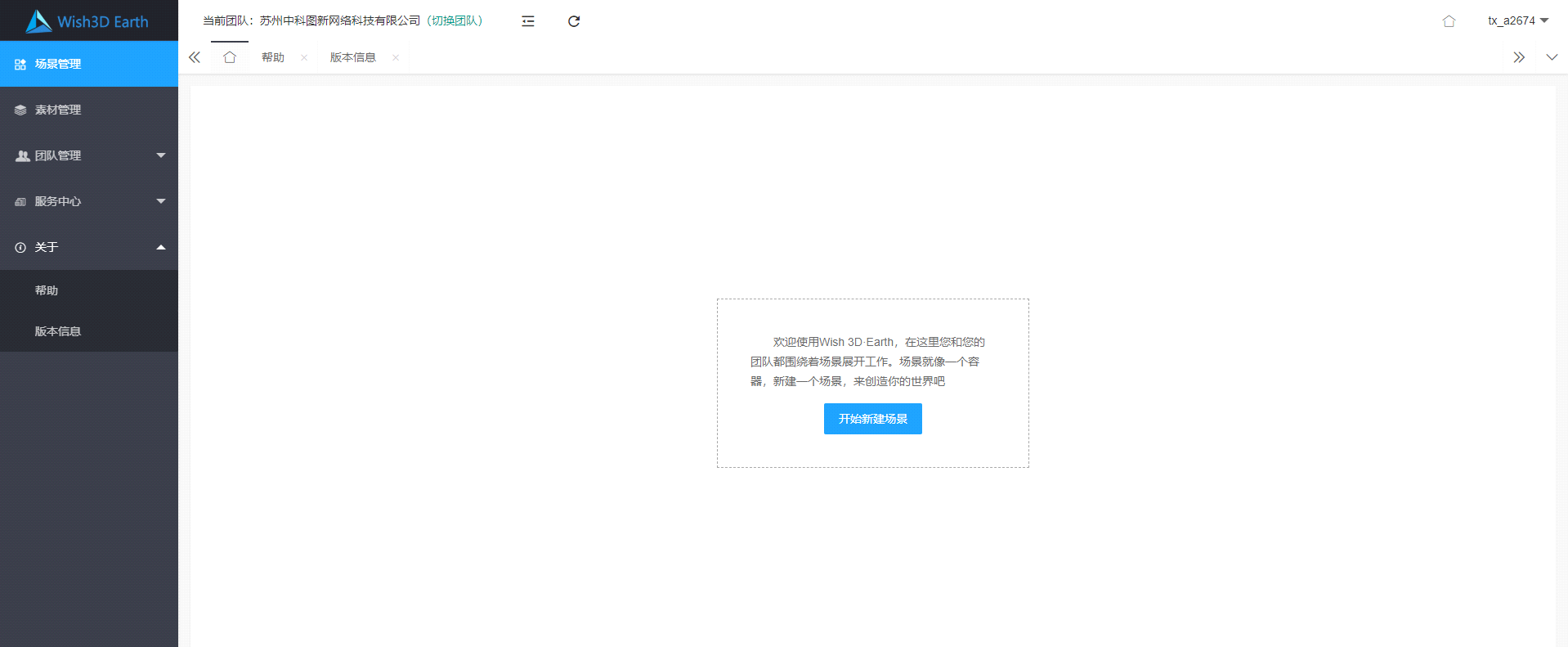Image resolution: width=1568 pixels, height=647 pixels.
Task: Click the refresh icon in header
Action: [x=574, y=21]
